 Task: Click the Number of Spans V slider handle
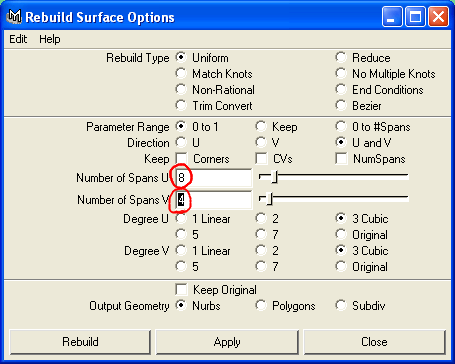click(x=269, y=199)
